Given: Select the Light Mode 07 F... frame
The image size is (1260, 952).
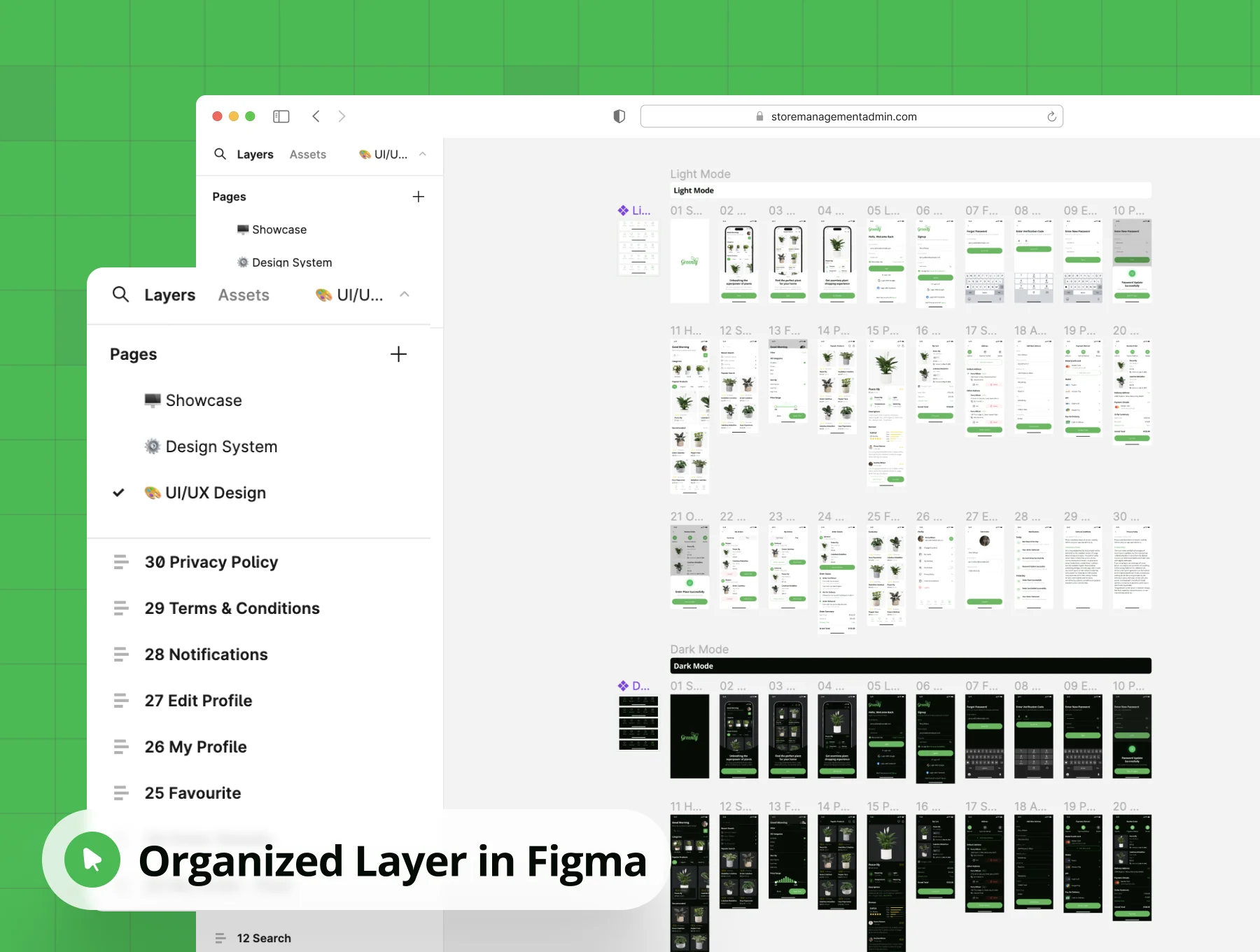Looking at the screenshot, I should pos(985,261).
